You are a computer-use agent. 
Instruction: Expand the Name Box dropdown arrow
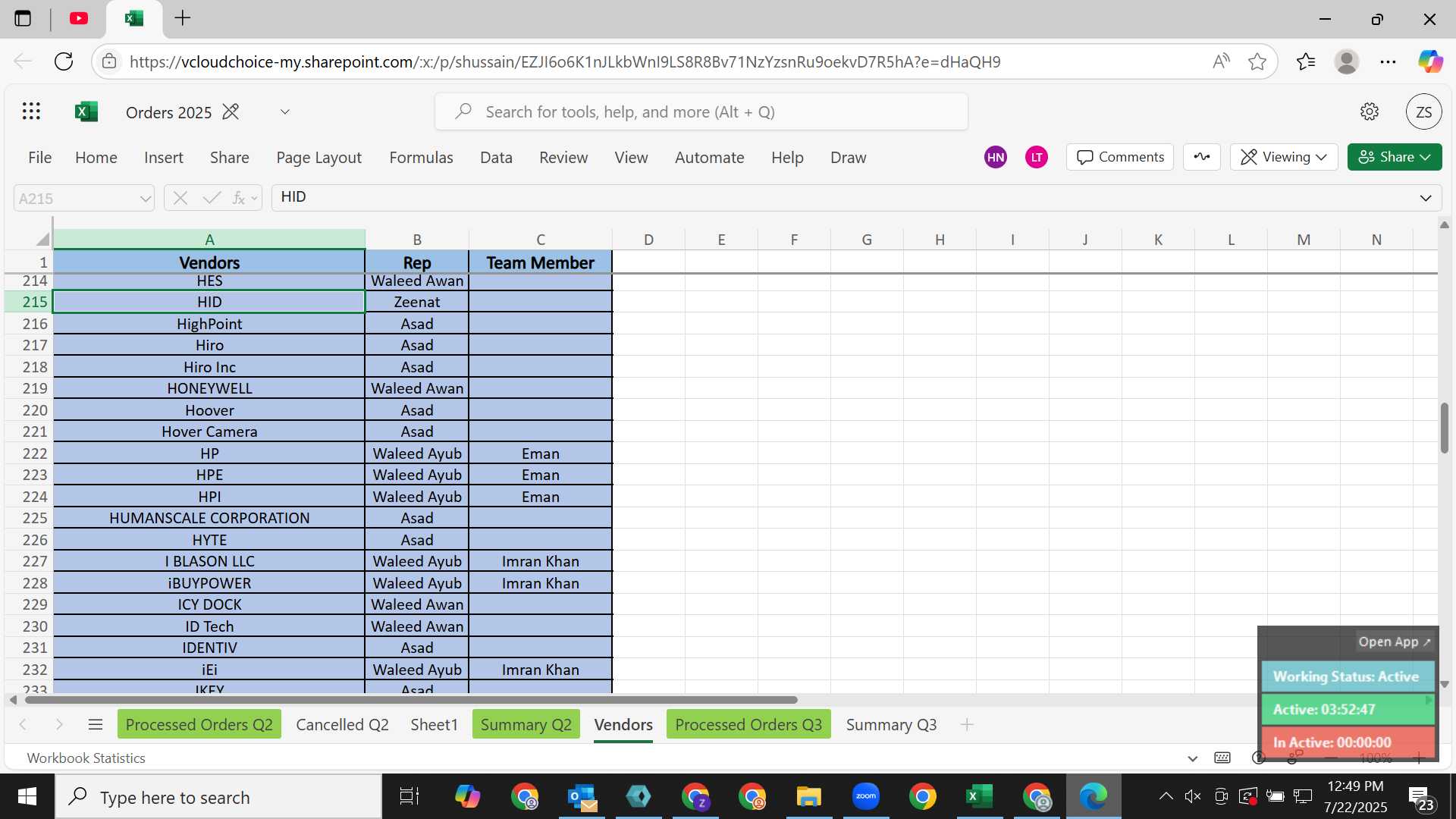[145, 199]
